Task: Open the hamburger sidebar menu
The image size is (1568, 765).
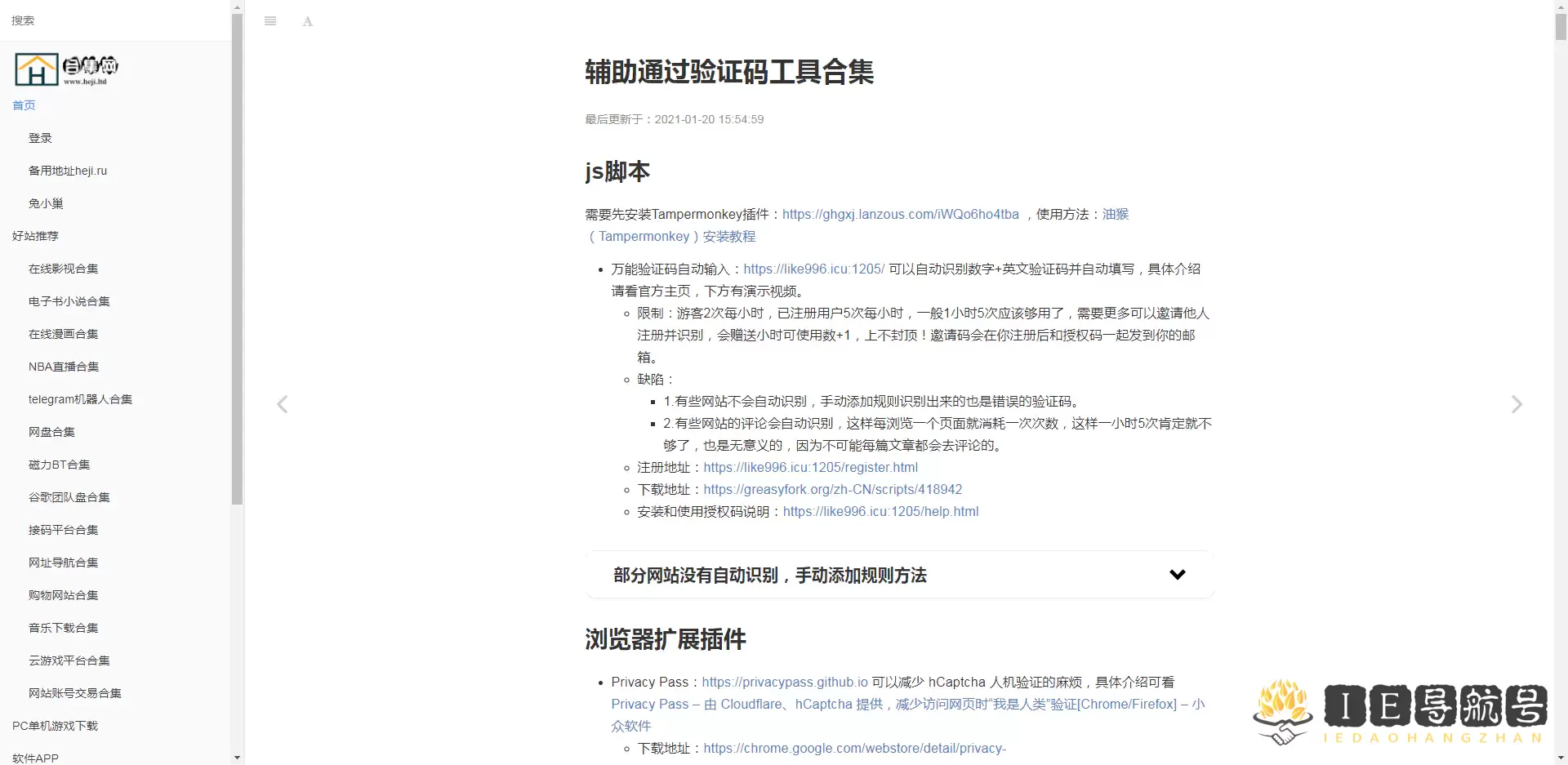Action: 270,20
